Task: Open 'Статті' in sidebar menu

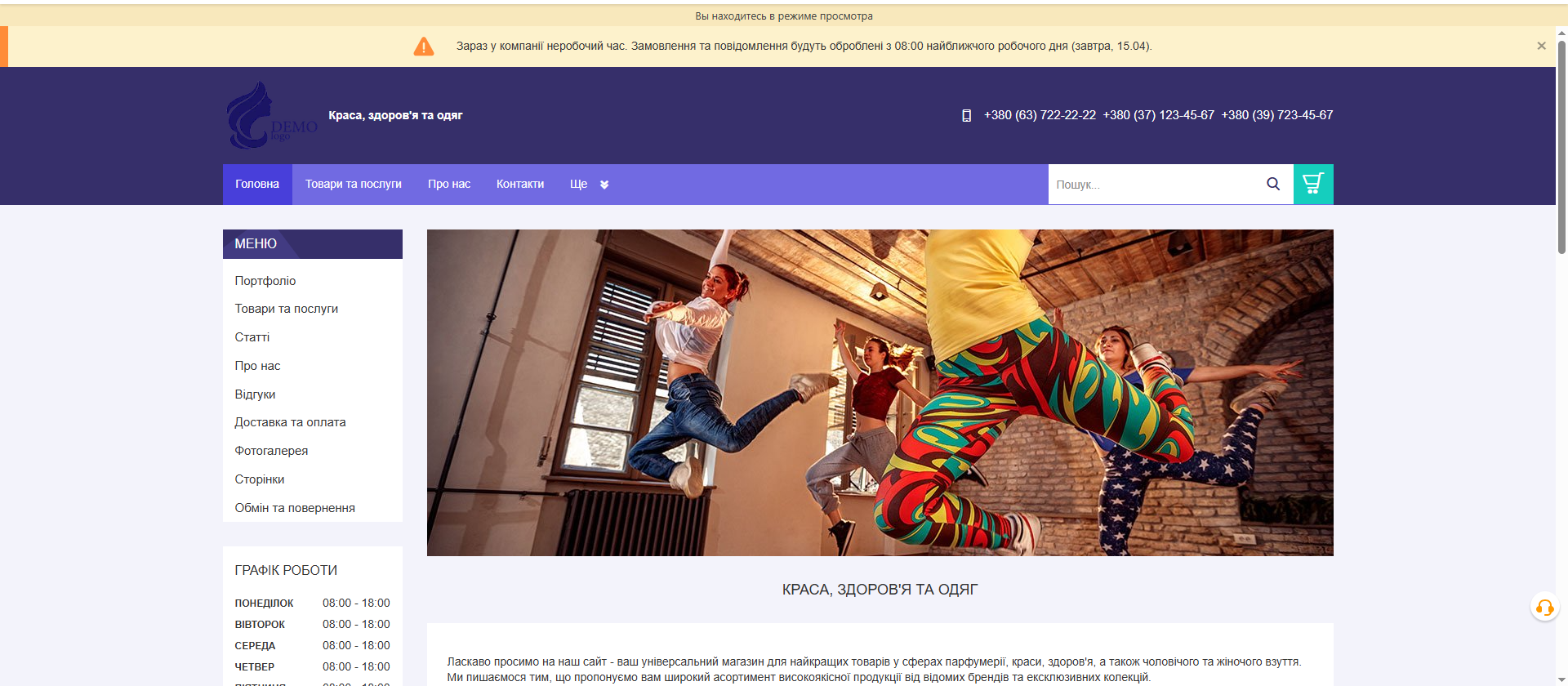Action: point(252,337)
